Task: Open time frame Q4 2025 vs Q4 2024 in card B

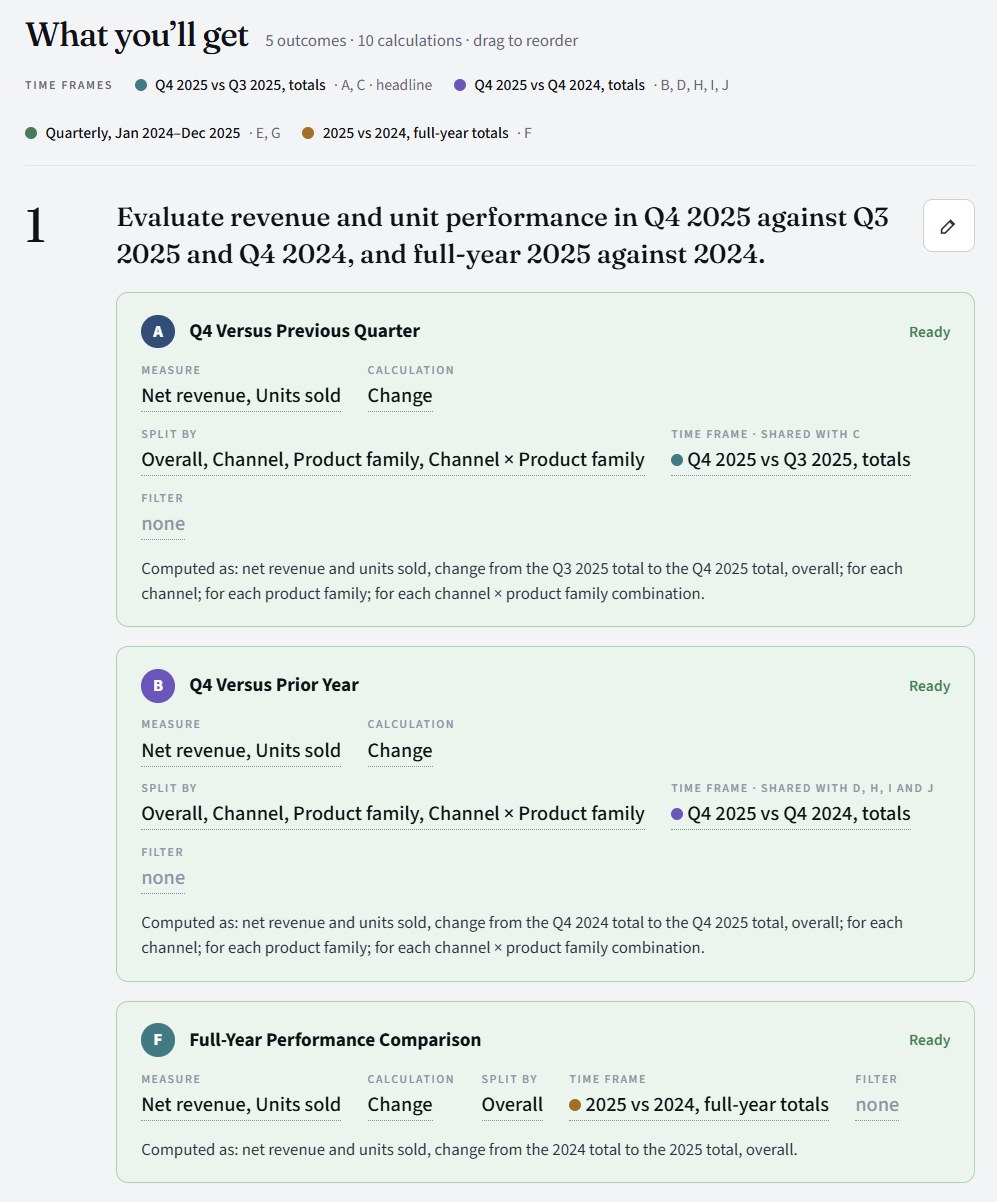Action: point(791,814)
